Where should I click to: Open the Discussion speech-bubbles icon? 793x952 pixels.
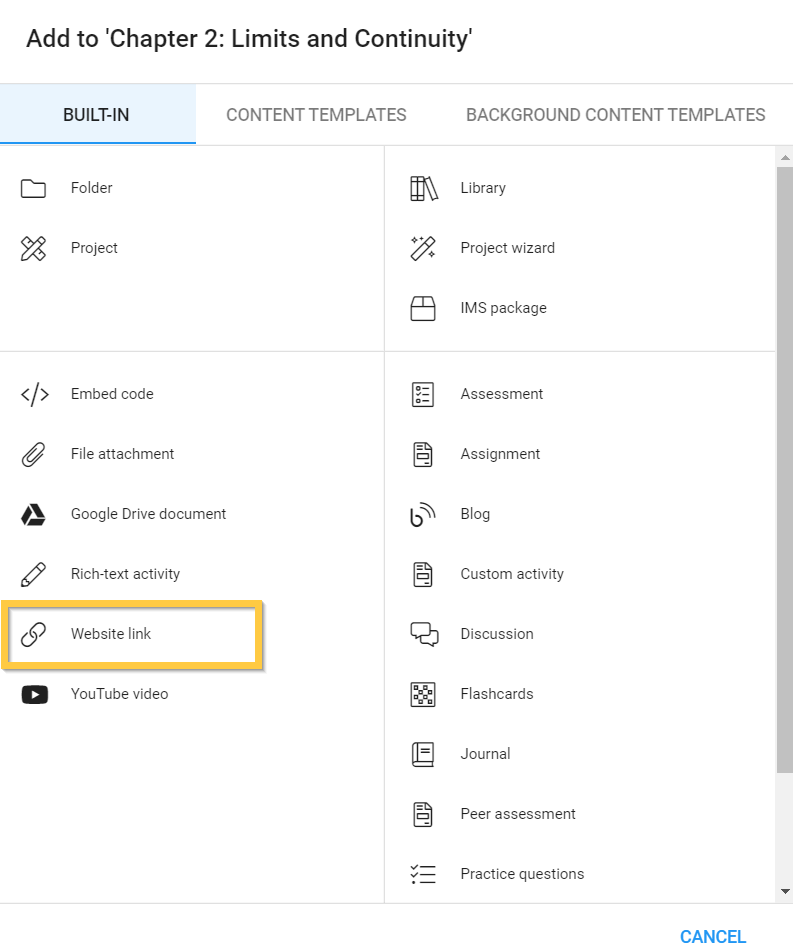click(x=423, y=634)
